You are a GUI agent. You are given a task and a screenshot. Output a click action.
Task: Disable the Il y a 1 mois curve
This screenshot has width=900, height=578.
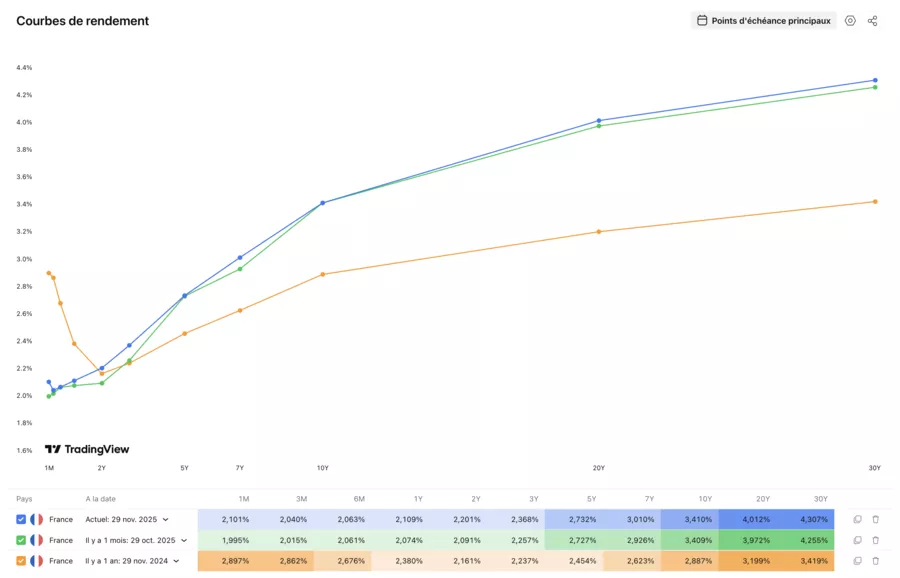(20, 540)
